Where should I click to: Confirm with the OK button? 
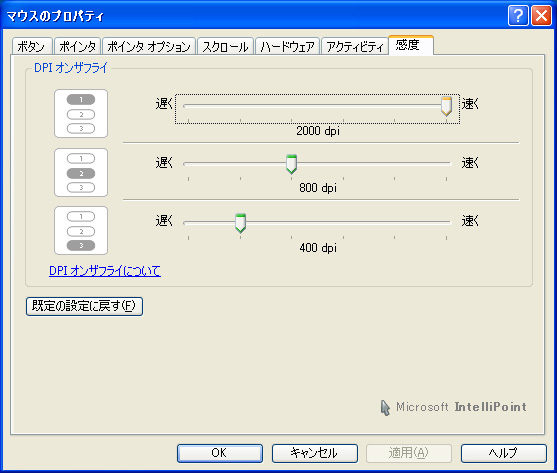[x=220, y=453]
